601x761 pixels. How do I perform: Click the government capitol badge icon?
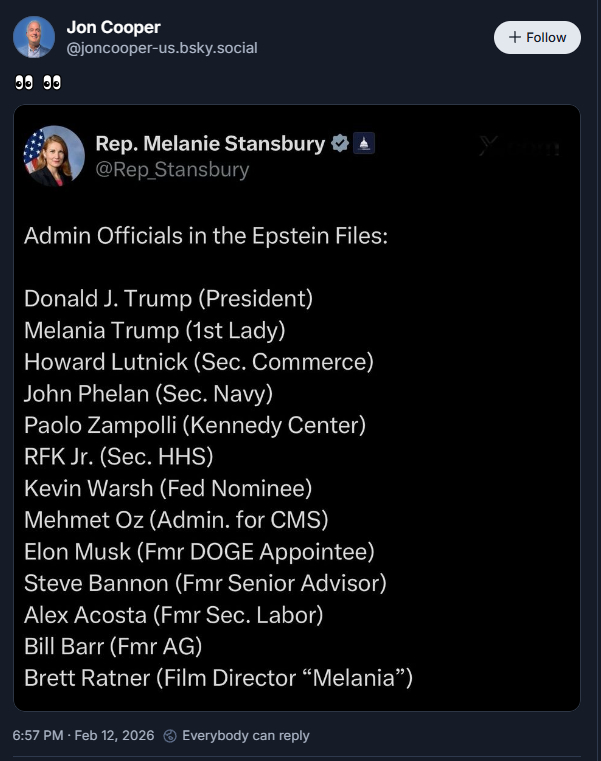pos(364,144)
